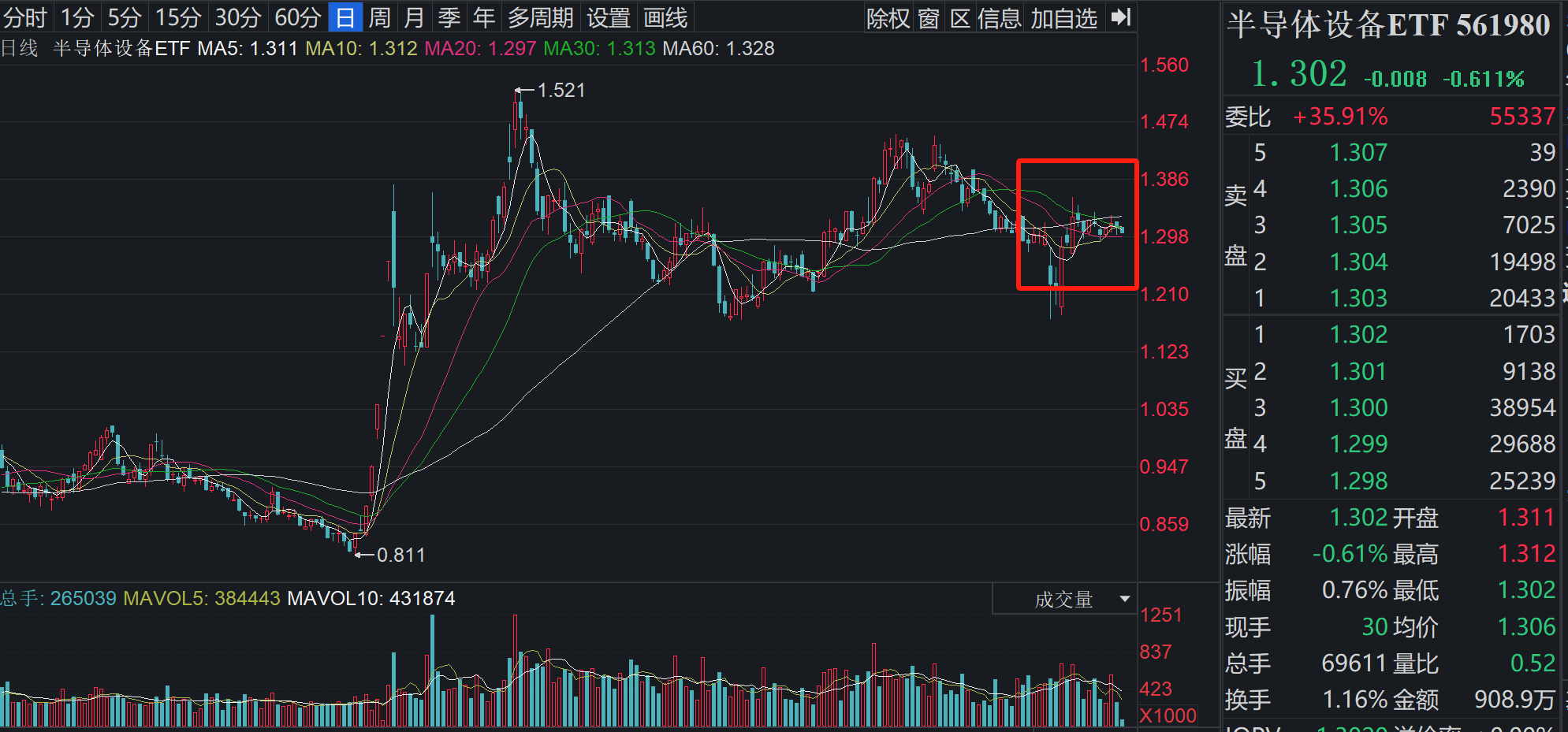Image resolution: width=1568 pixels, height=732 pixels.
Task: Add stock via 加自选 button
Action: pyautogui.click(x=1063, y=17)
